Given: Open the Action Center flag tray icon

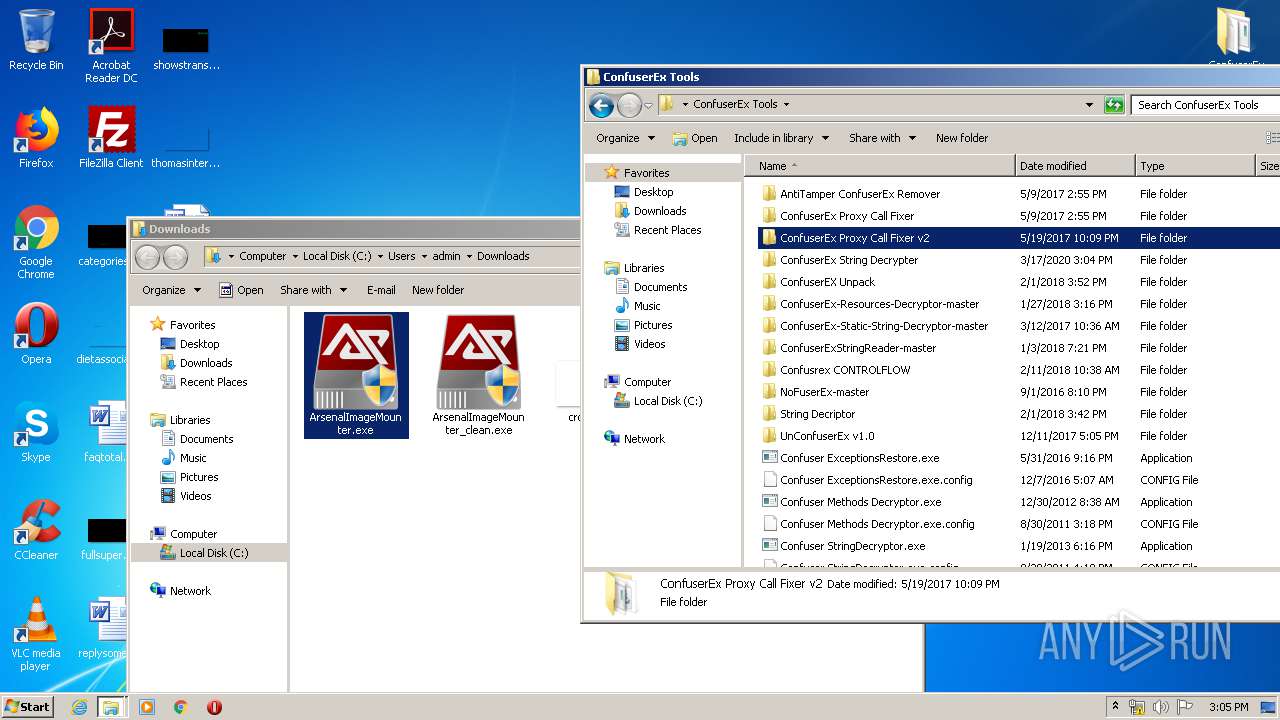Looking at the screenshot, I should point(1185,707).
